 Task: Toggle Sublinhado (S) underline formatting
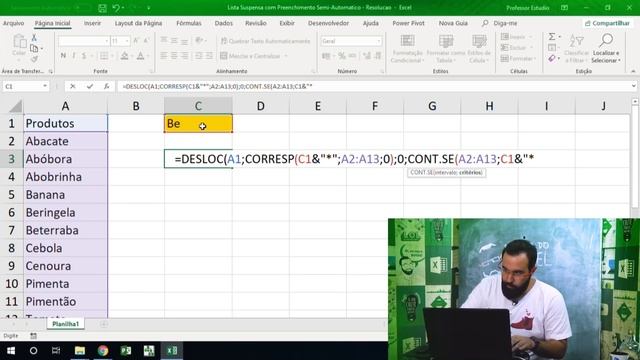coord(84,56)
